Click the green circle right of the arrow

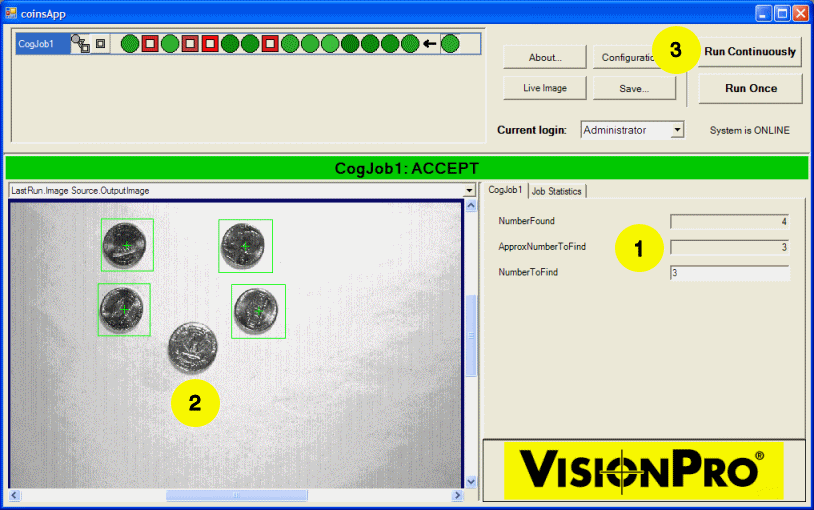point(450,44)
